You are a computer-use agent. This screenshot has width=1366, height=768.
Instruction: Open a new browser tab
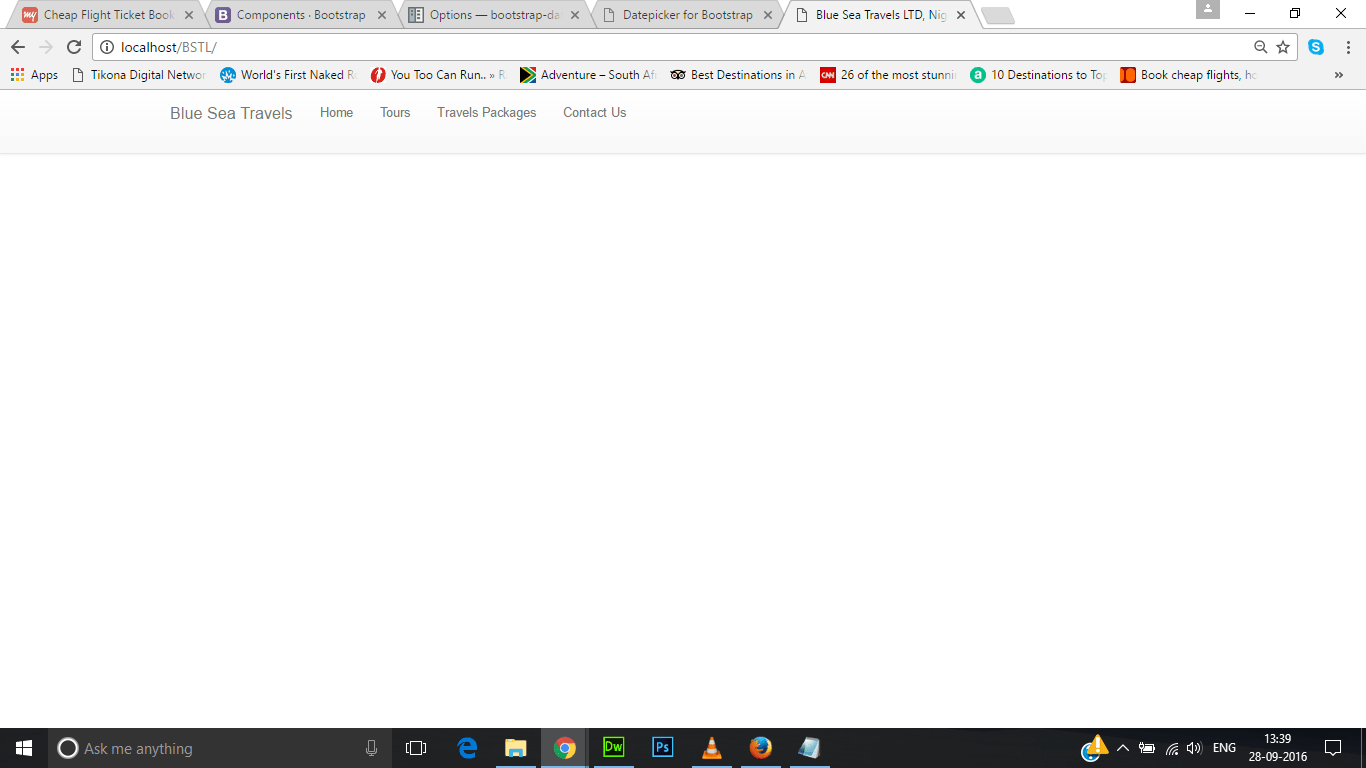pos(998,16)
